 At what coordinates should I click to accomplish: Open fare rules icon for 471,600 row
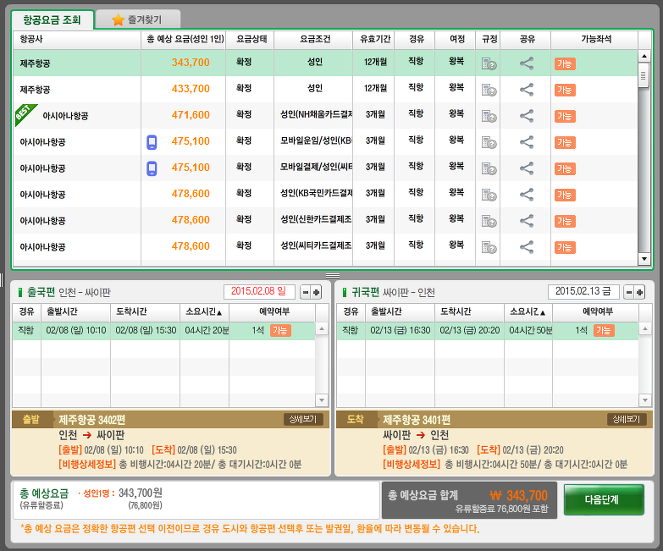coord(489,116)
